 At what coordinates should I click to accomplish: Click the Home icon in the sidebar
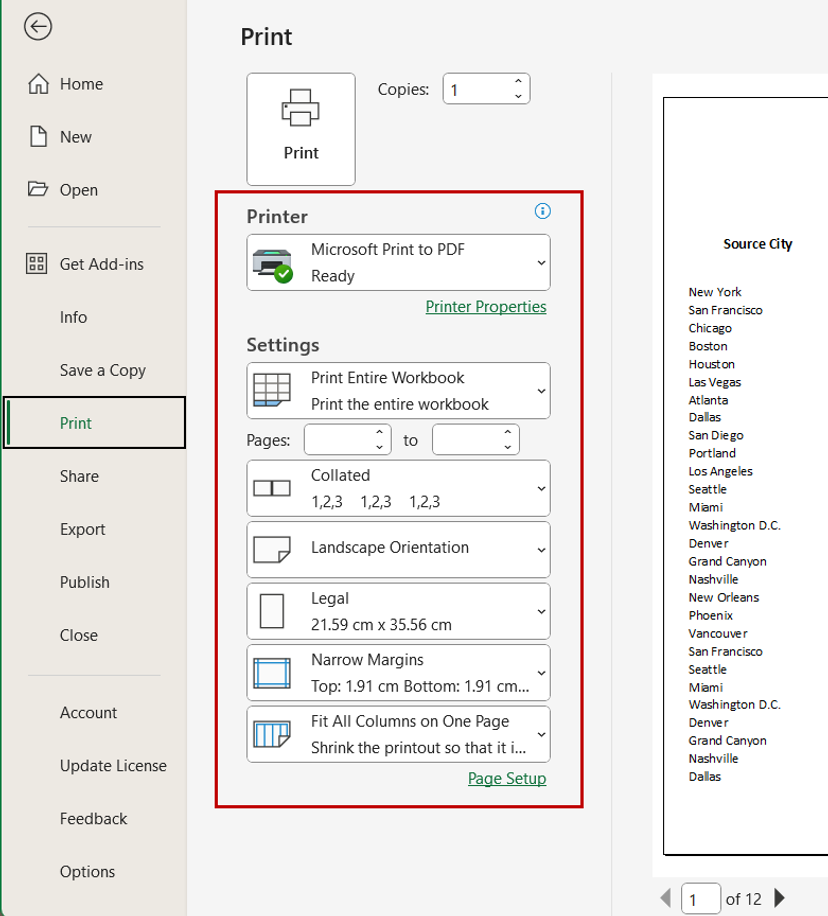click(x=36, y=84)
